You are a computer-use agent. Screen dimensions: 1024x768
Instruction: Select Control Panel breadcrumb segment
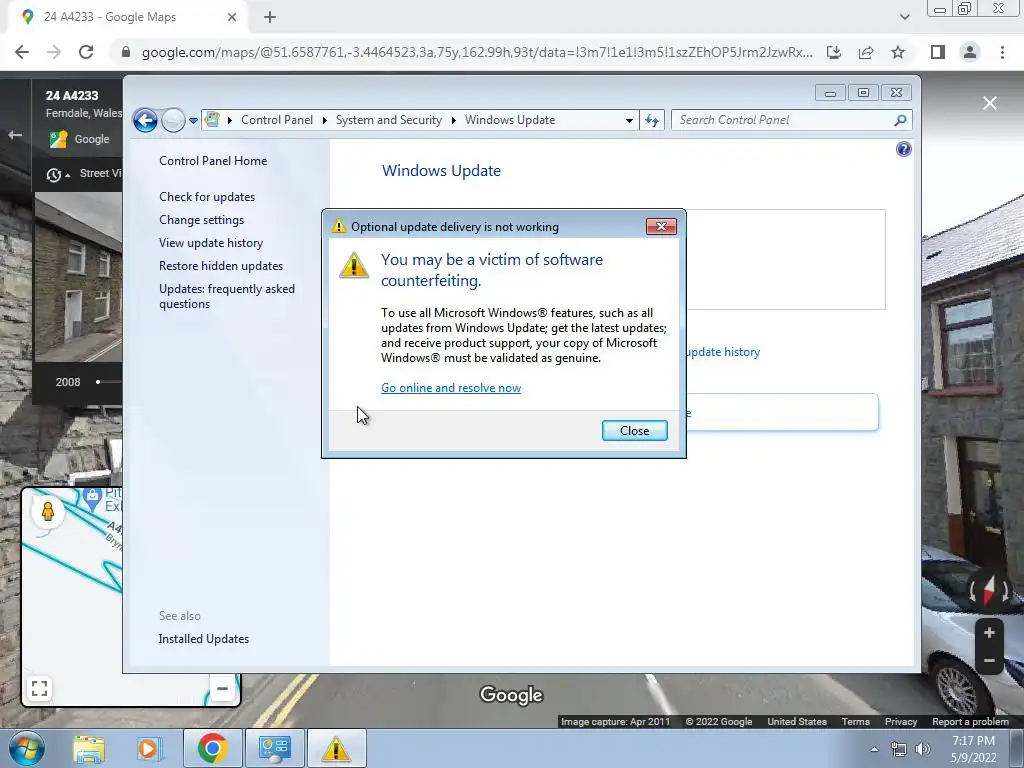click(x=277, y=120)
